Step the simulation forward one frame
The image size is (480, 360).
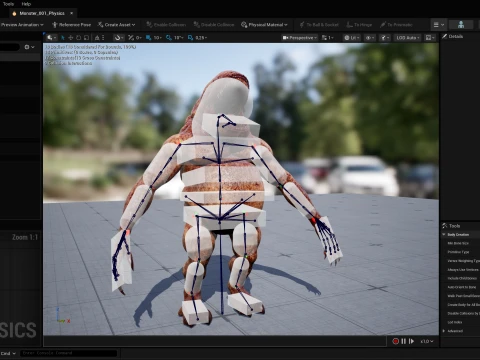[412, 341]
